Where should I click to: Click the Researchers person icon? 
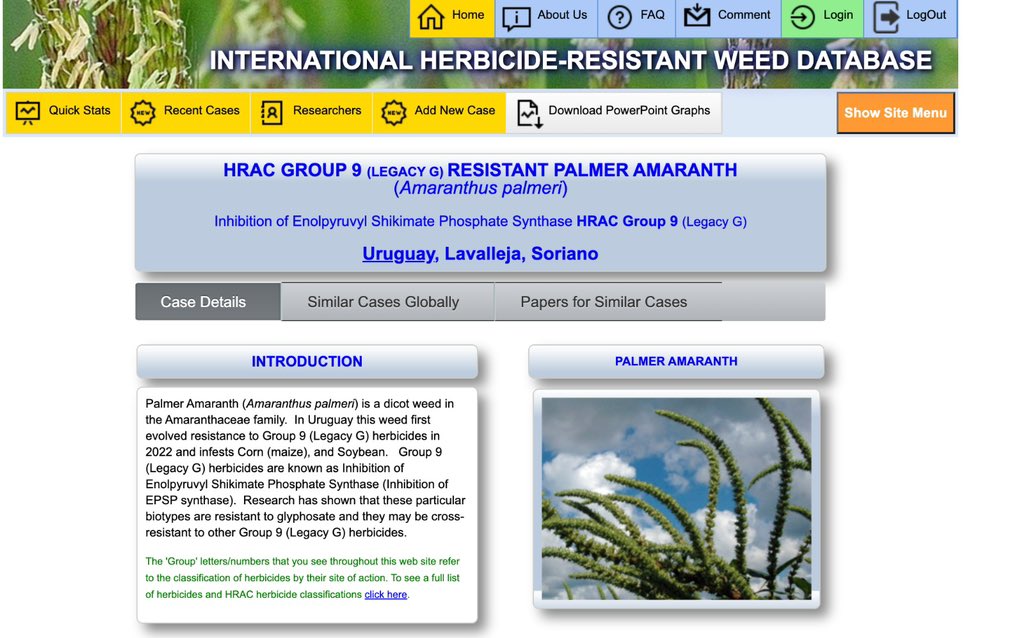point(272,113)
